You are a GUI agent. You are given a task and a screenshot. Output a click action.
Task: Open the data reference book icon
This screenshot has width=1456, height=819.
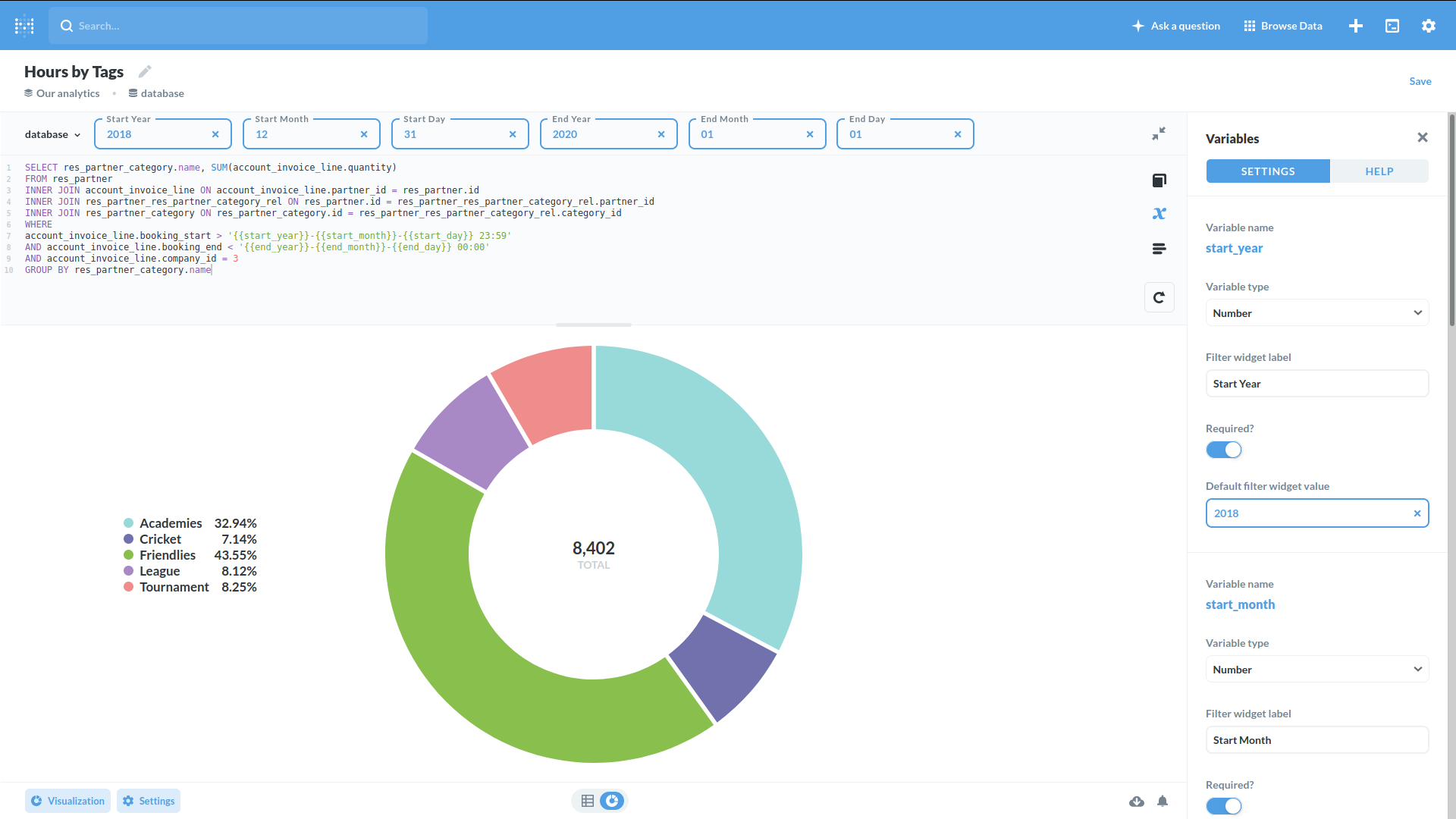pos(1159,180)
